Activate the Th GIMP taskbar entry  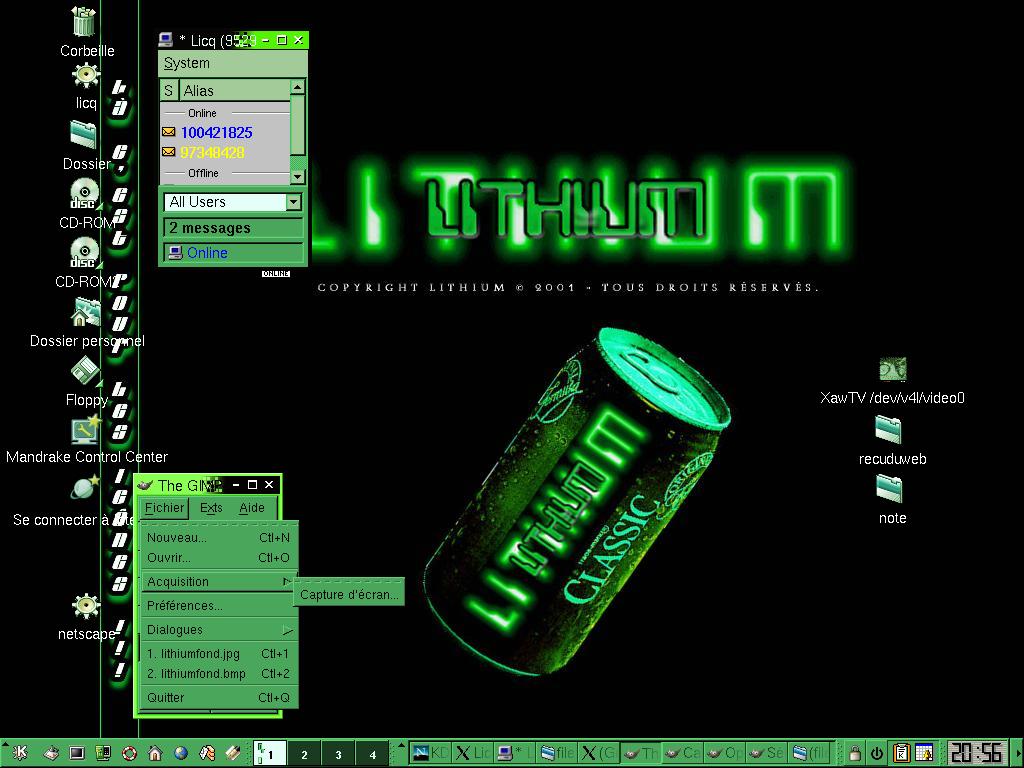pyautogui.click(x=640, y=753)
